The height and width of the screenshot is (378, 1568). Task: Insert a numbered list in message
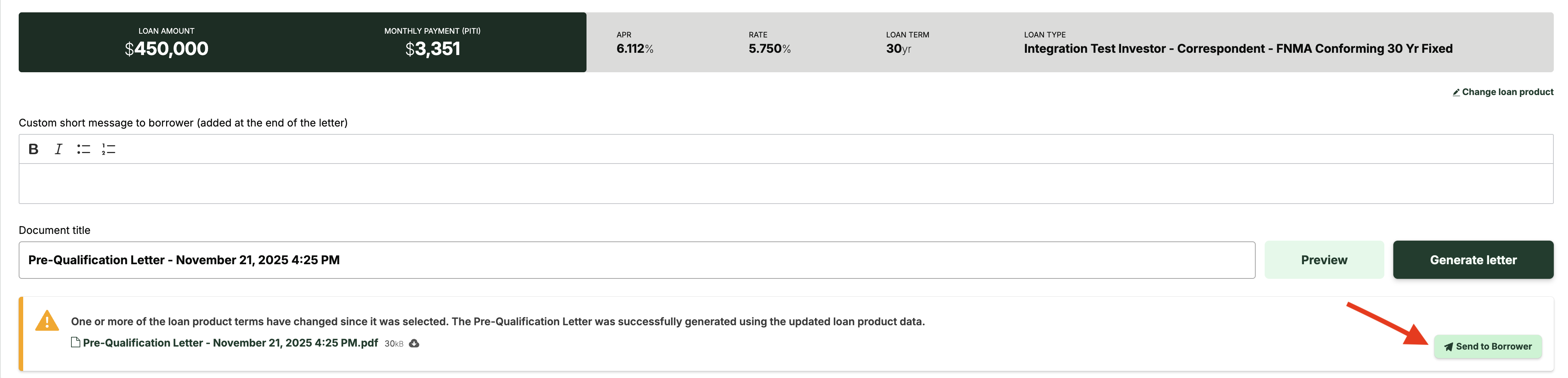[108, 149]
